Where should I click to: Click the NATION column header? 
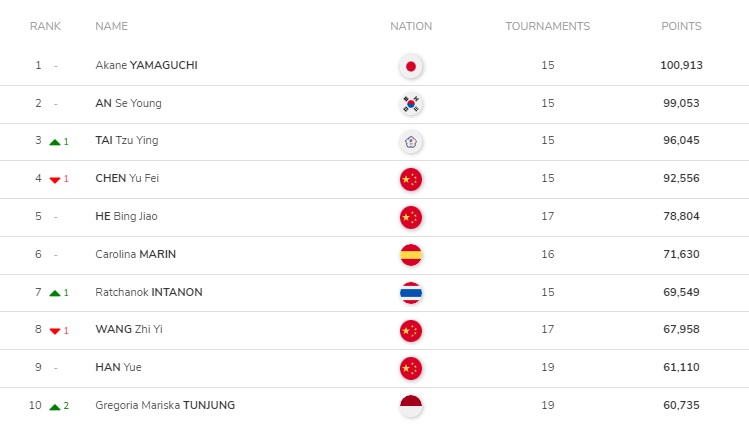tap(411, 26)
